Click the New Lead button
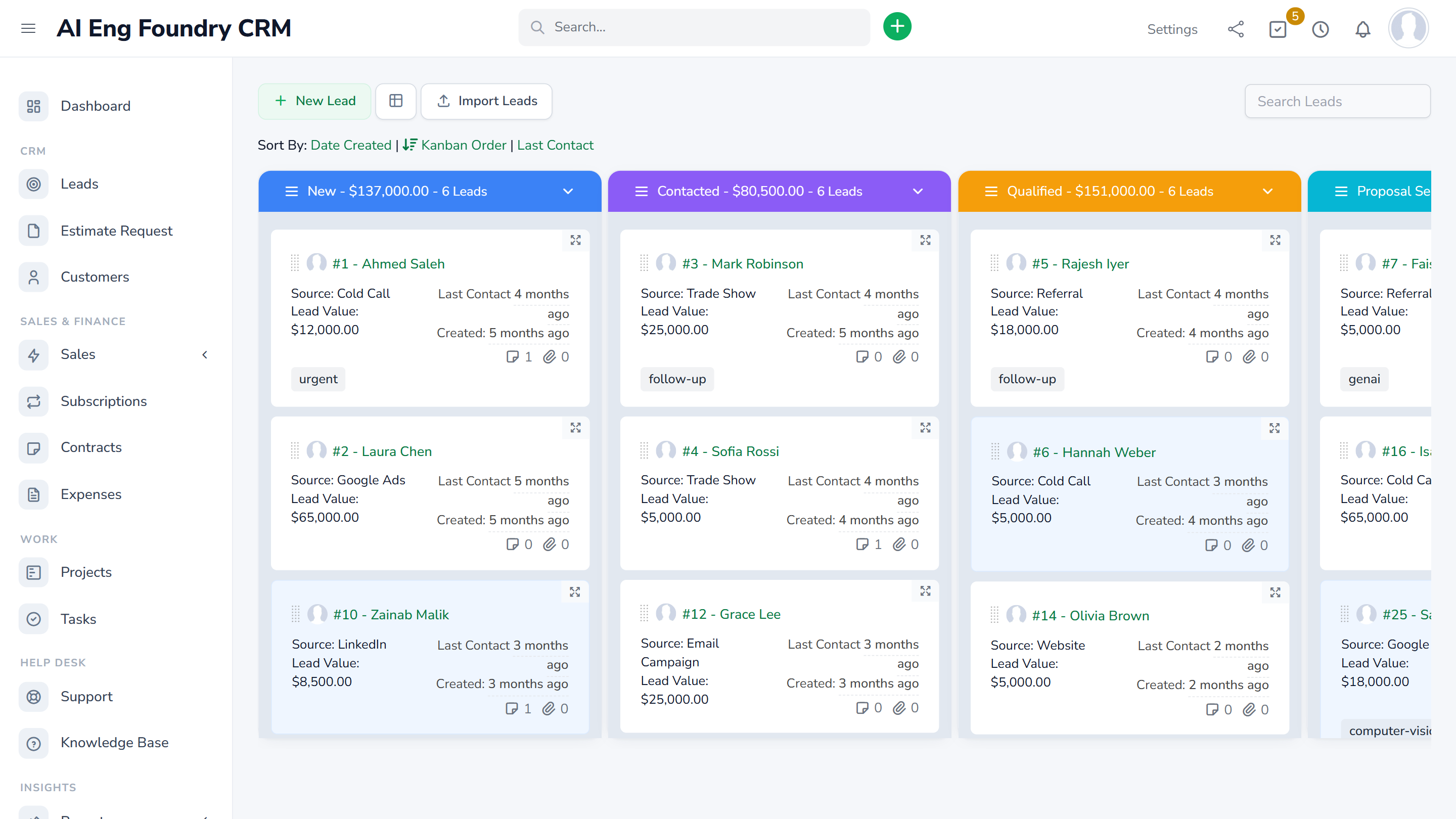This screenshot has height=819, width=1456. pyautogui.click(x=315, y=101)
